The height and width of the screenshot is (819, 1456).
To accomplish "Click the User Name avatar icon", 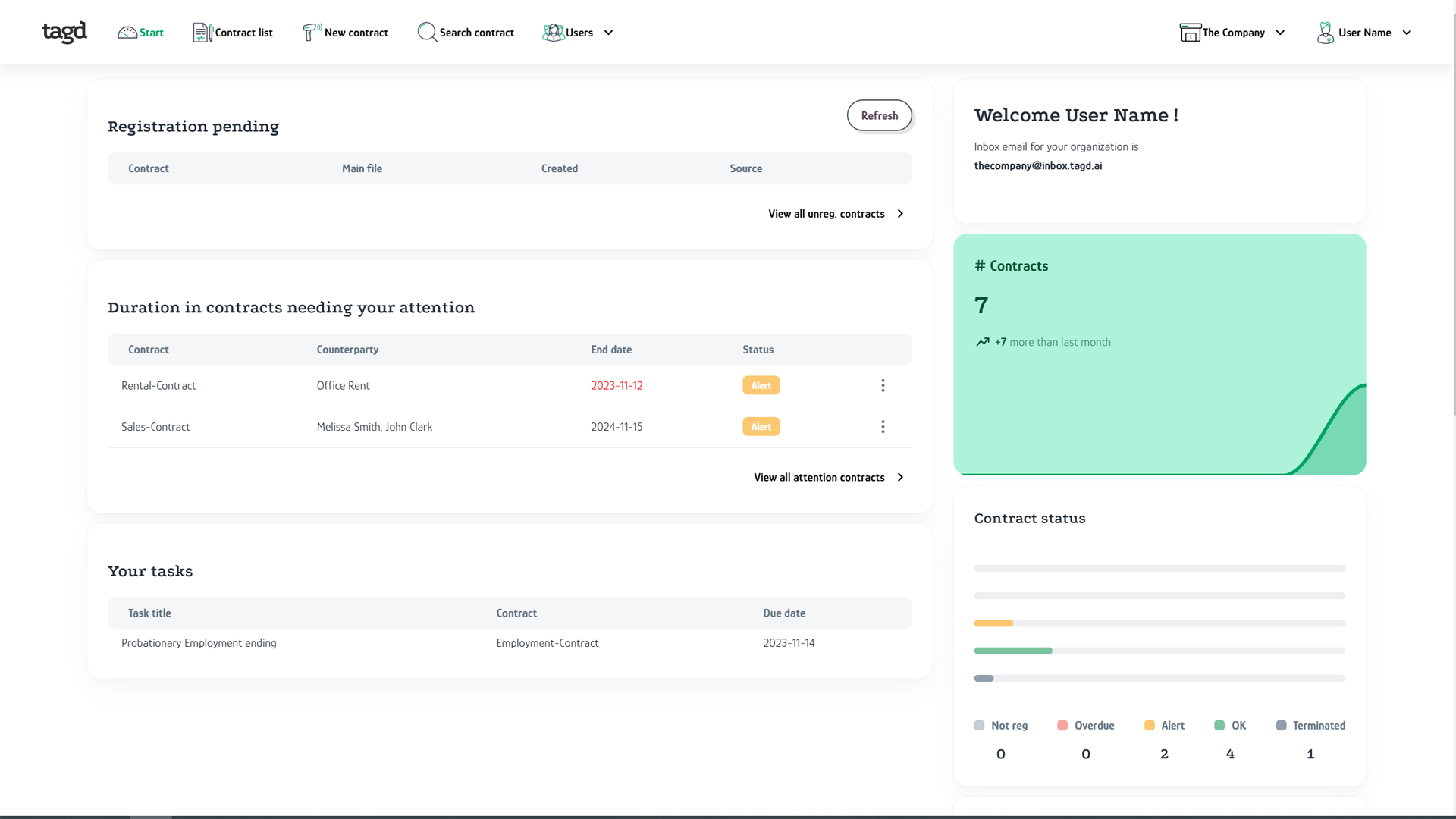I will pyautogui.click(x=1325, y=33).
